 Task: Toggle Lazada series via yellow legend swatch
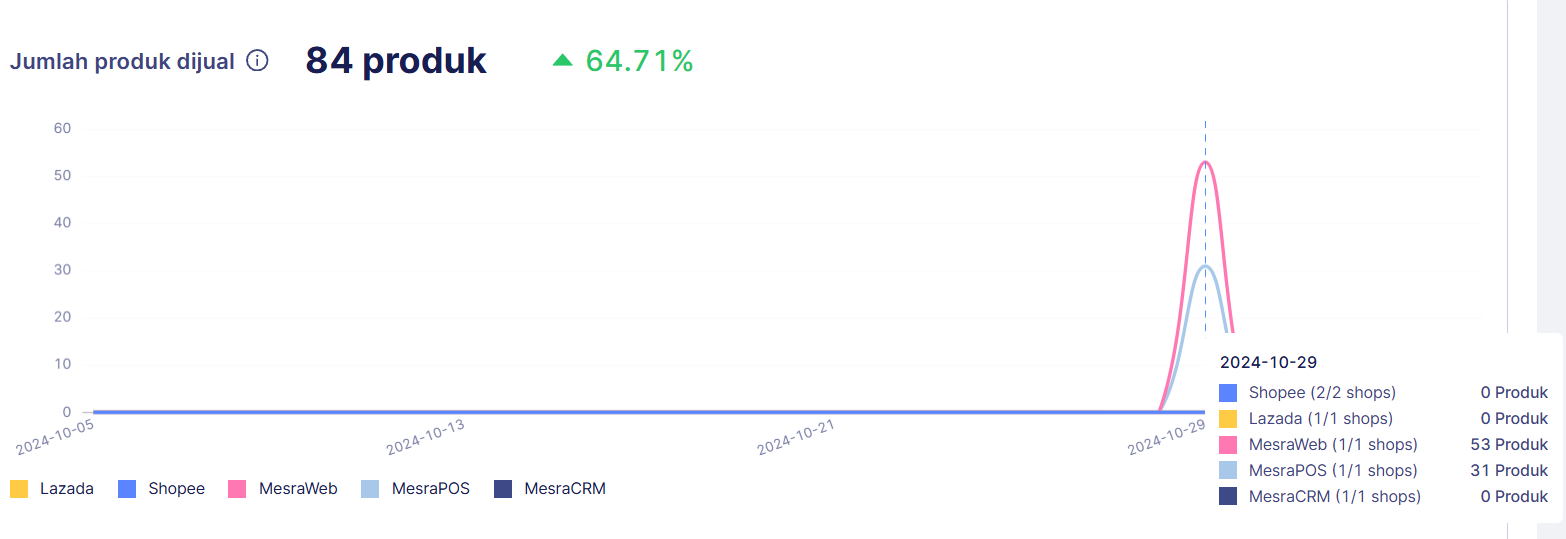tap(18, 489)
